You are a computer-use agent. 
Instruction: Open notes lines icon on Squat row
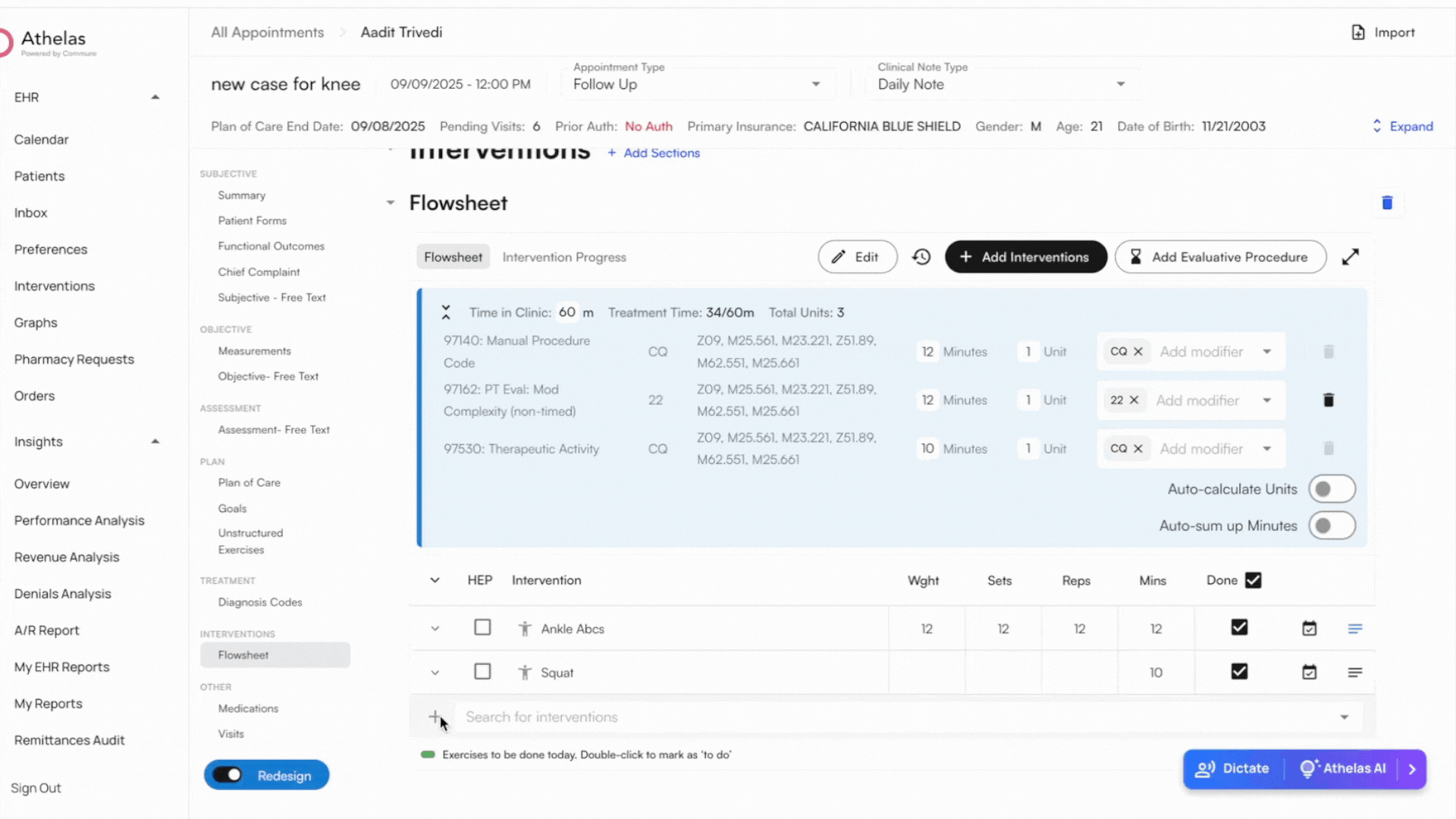(1355, 673)
